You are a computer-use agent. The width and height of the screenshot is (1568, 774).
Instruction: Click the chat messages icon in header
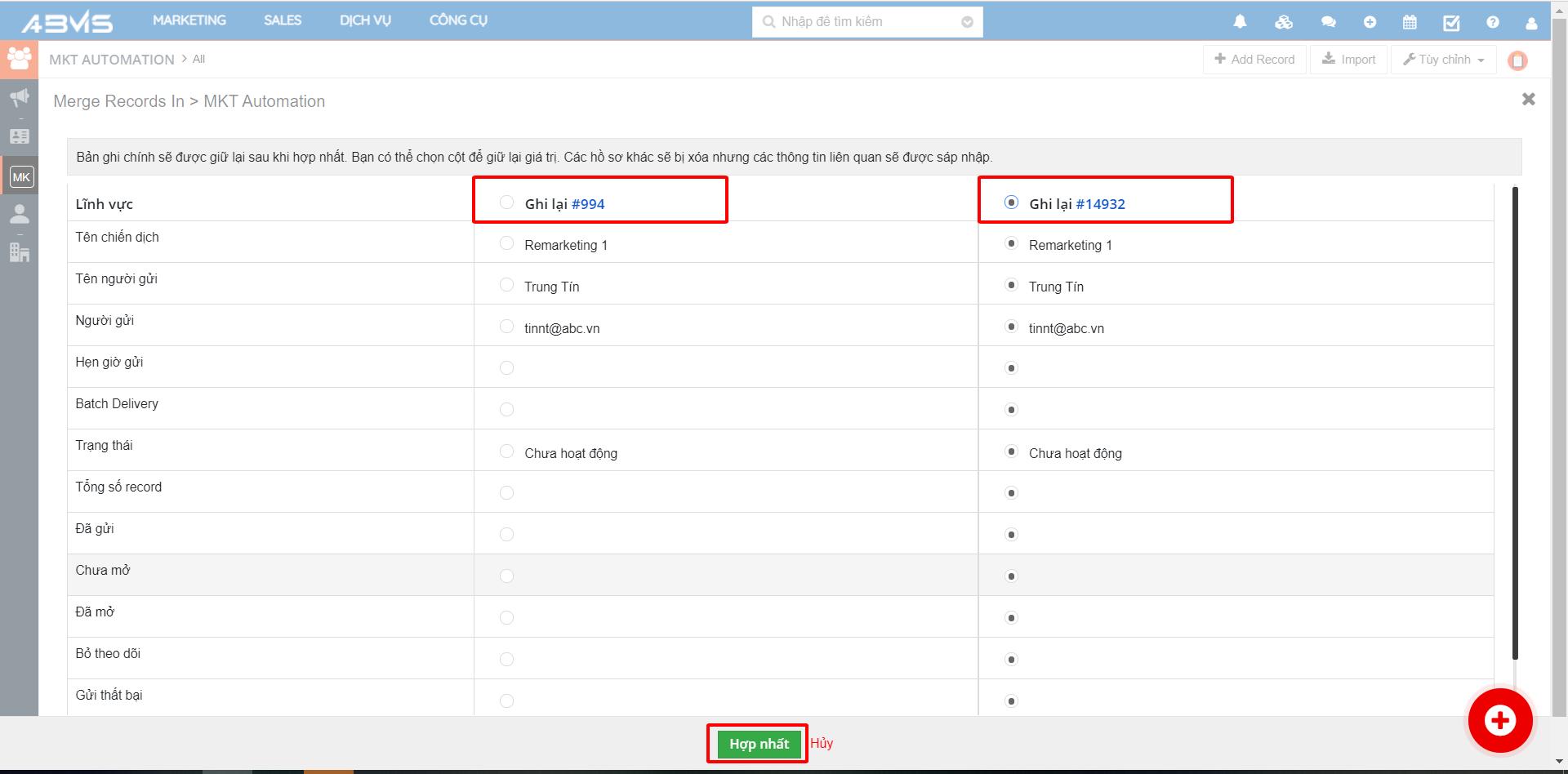[x=1328, y=22]
